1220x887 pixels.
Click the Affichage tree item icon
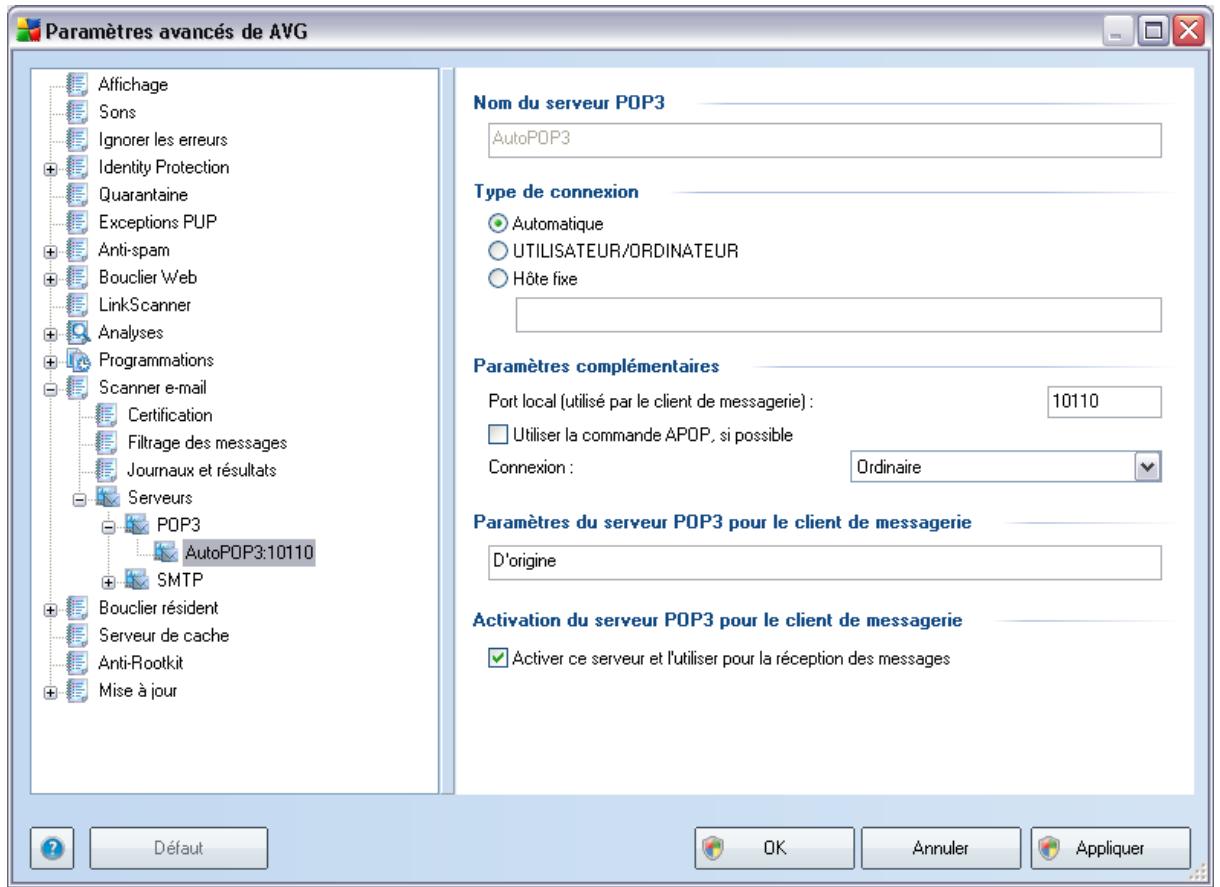[76, 85]
